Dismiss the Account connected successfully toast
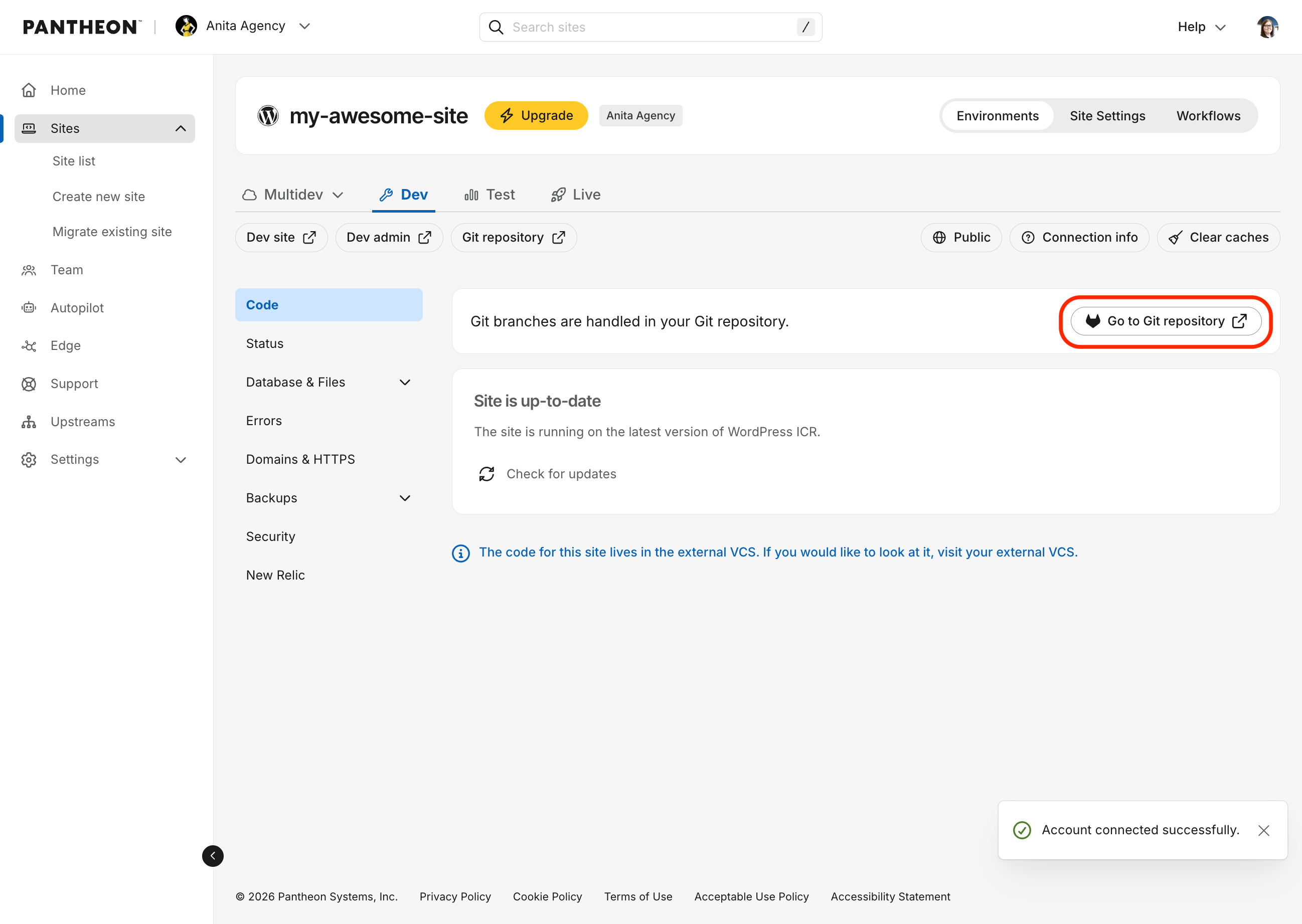This screenshot has width=1302, height=924. point(1264,830)
